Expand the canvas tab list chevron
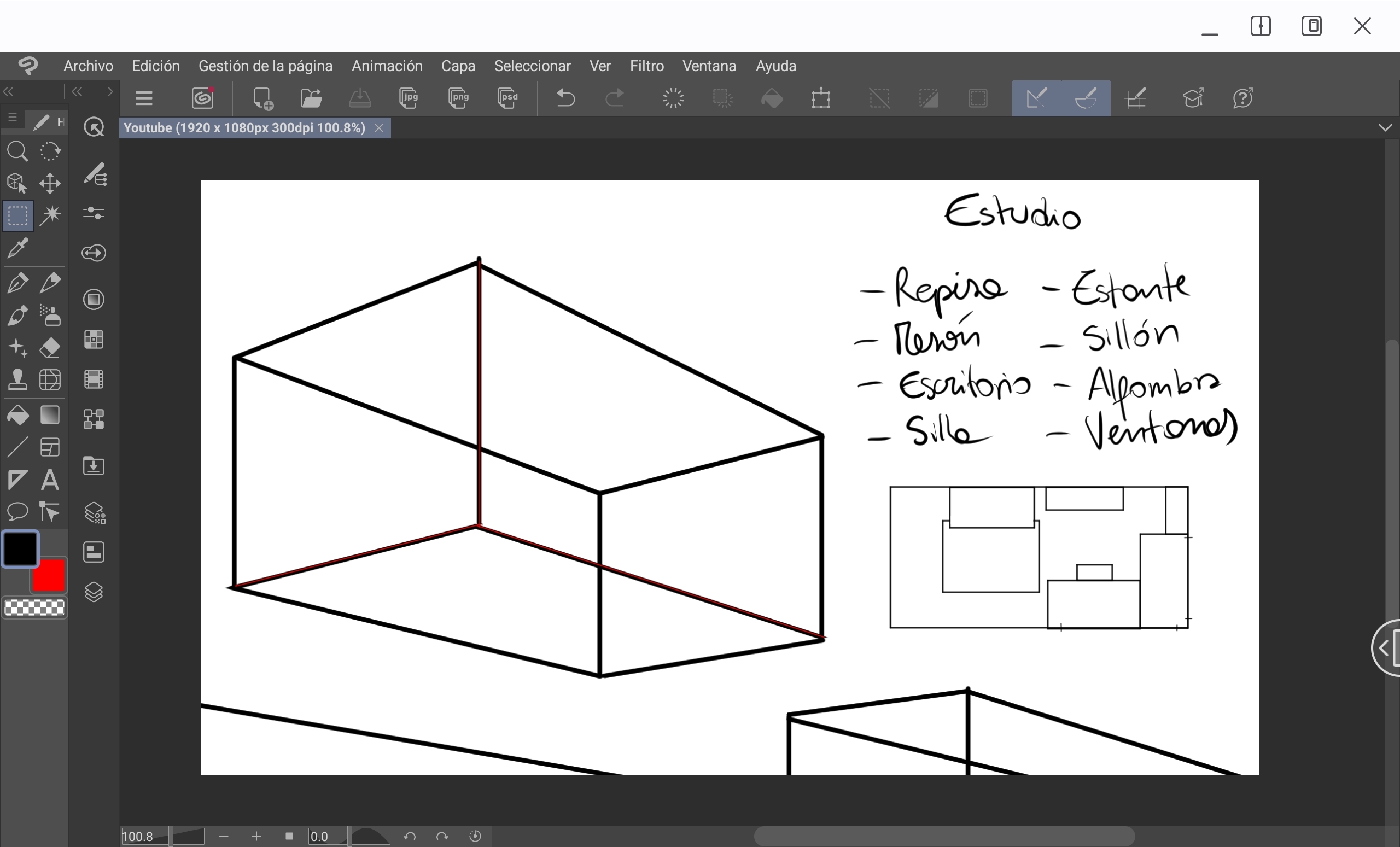 click(x=1385, y=128)
